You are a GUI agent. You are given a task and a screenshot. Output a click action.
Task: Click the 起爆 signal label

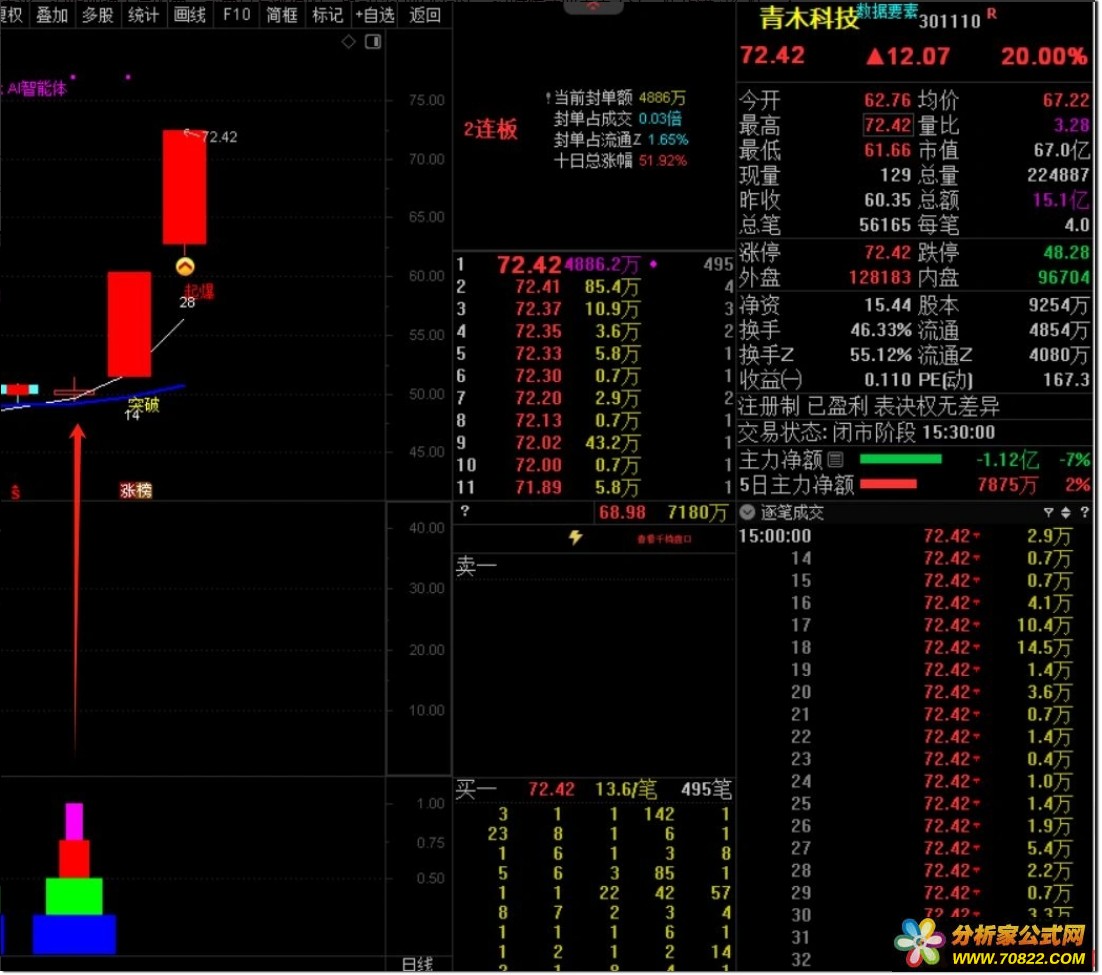pos(199,291)
